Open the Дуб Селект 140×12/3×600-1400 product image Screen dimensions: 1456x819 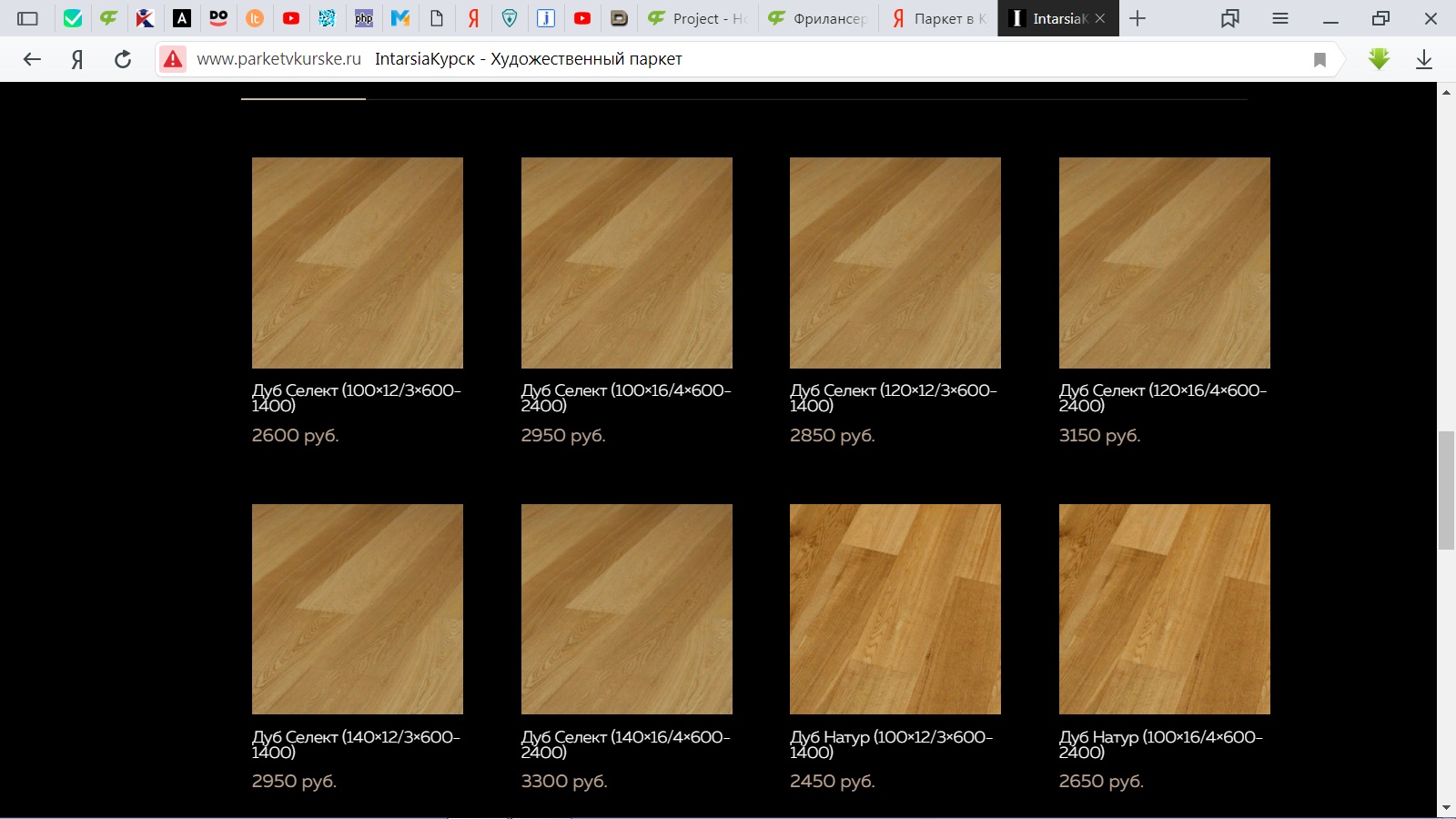tap(358, 609)
